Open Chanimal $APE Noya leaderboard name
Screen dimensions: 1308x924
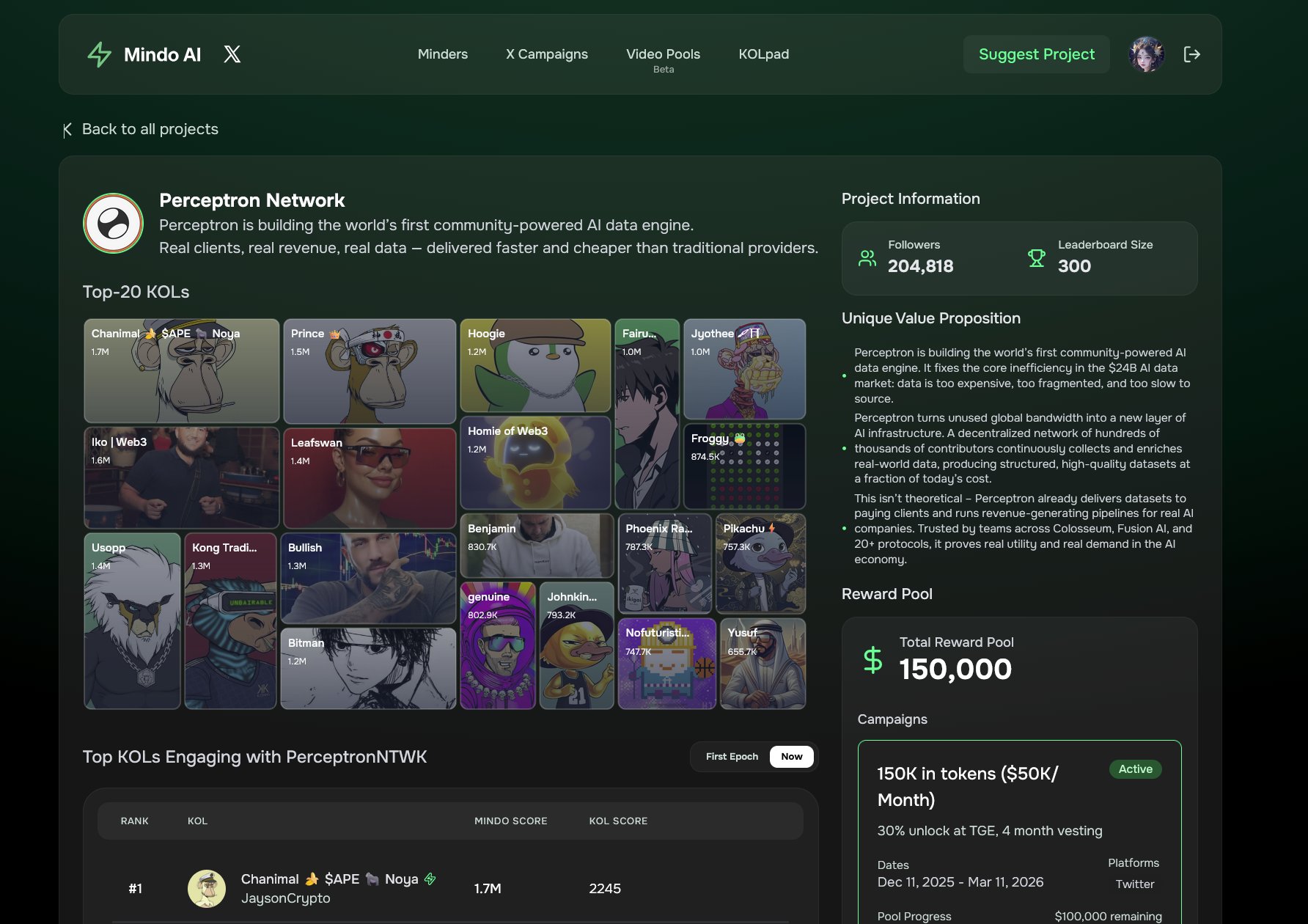pyautogui.click(x=330, y=879)
